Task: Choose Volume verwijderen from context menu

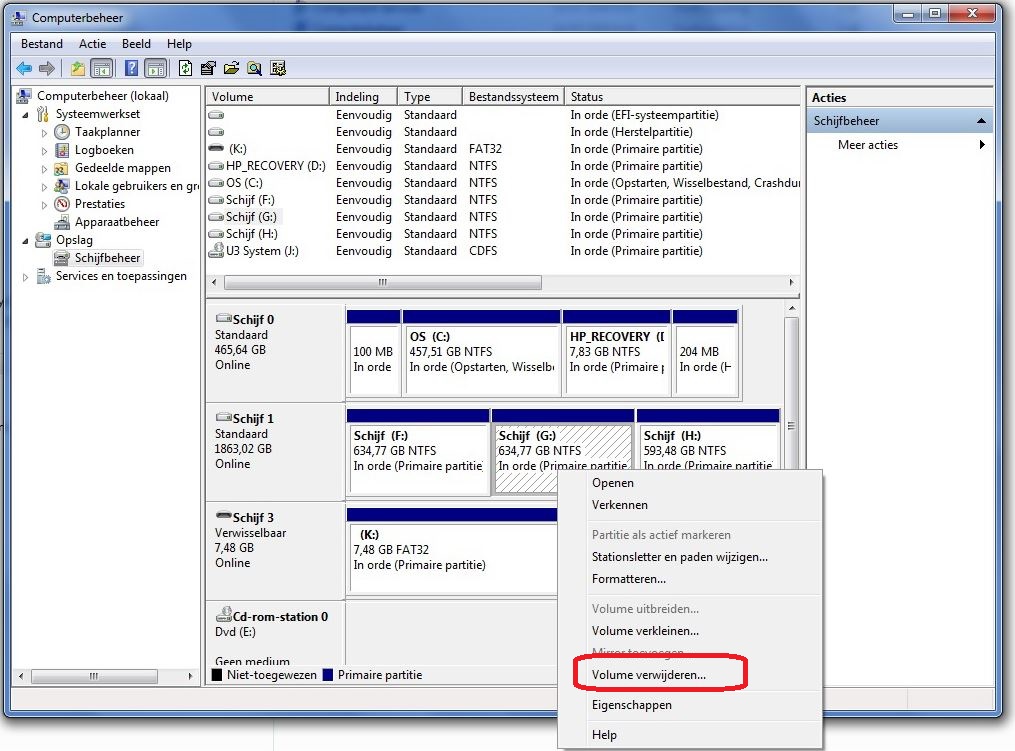Action: click(648, 675)
